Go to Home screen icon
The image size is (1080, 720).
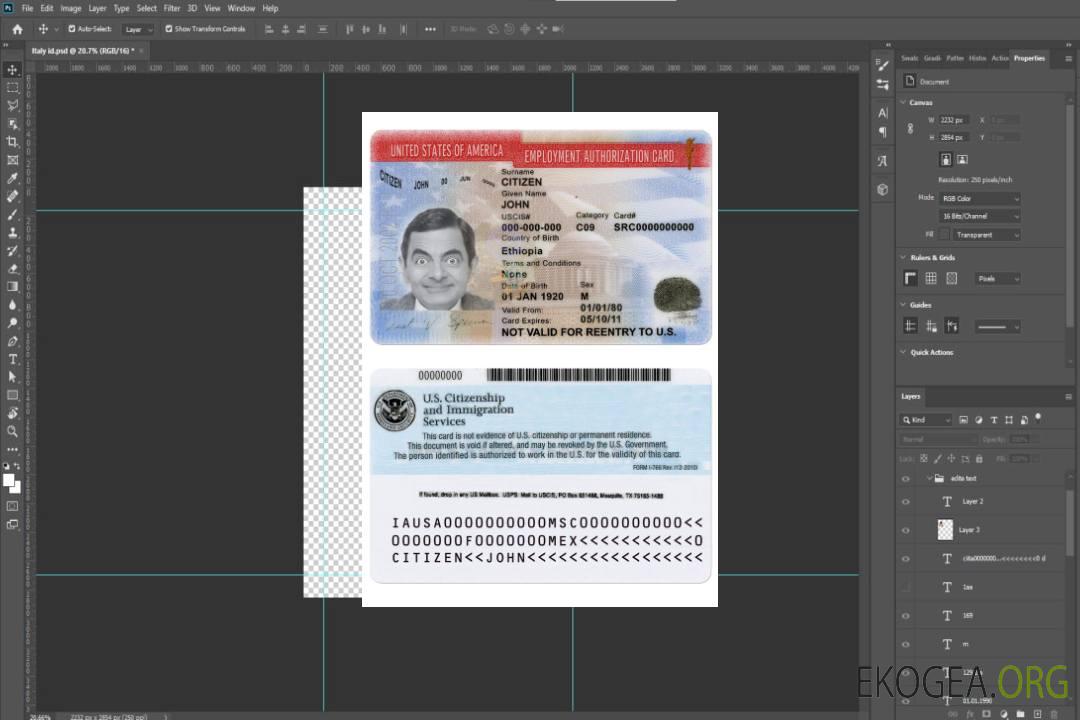pos(17,29)
